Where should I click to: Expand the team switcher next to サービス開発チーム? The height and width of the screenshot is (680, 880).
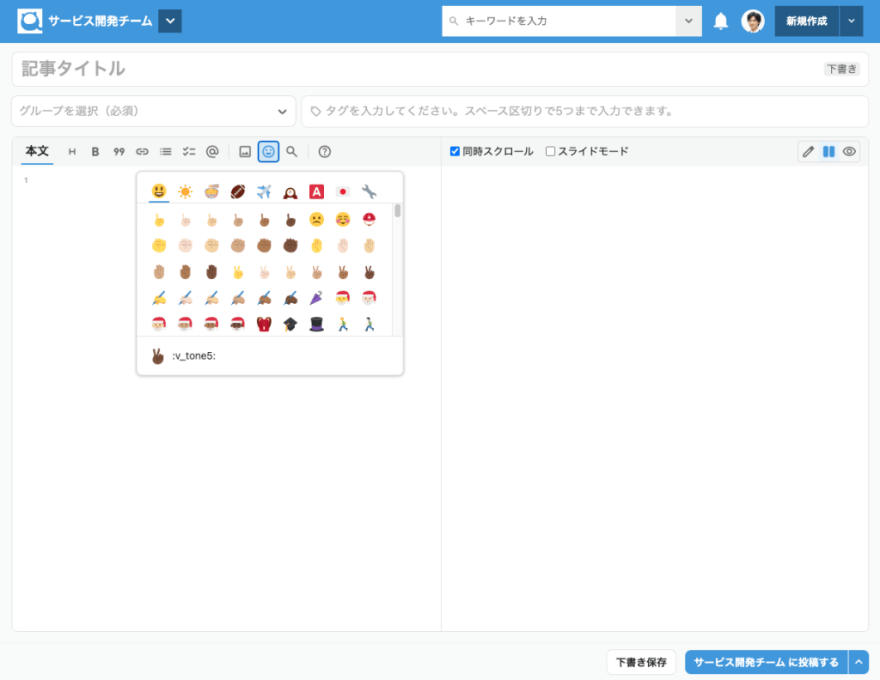[x=170, y=21]
